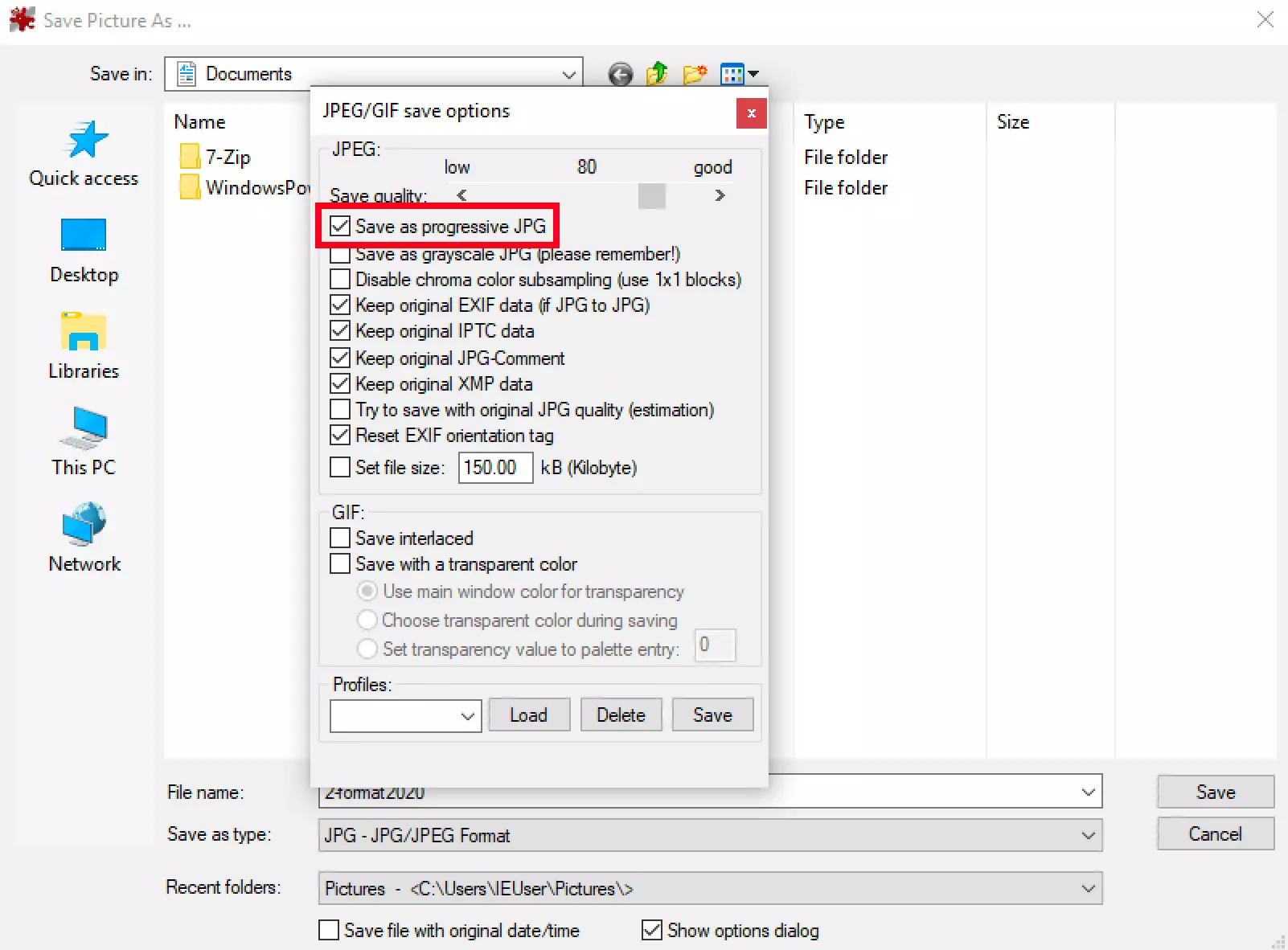Create a new folder
Image resolution: width=1288 pixels, height=950 pixels.
tap(695, 74)
